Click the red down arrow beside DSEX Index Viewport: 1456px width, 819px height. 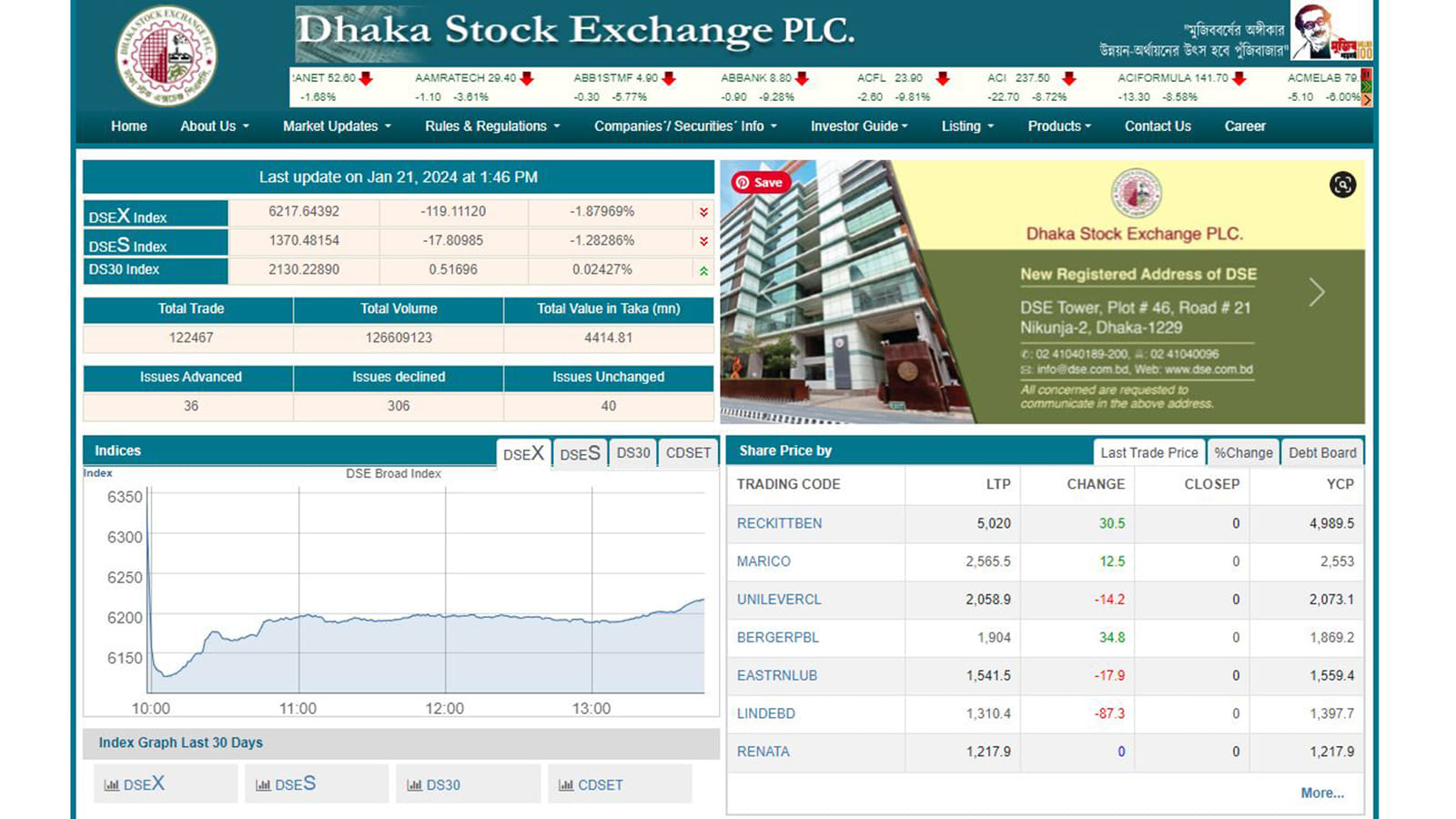pyautogui.click(x=703, y=212)
